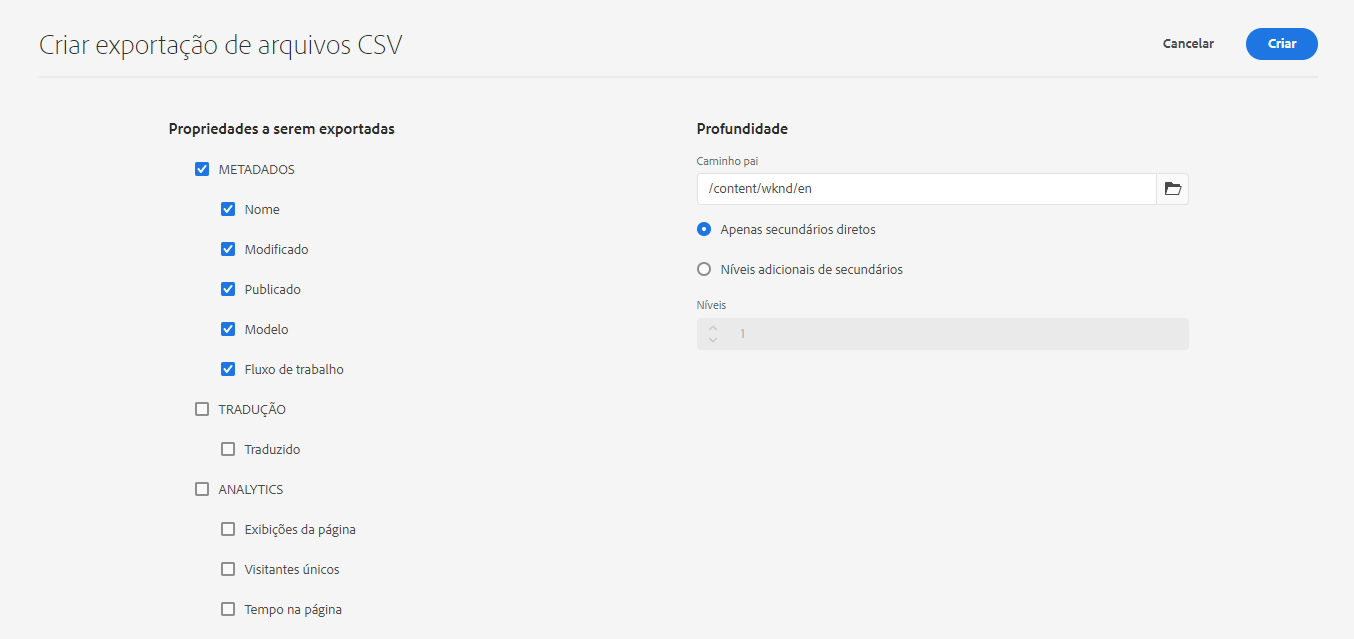Select the Visitantes únicos checkbox
Viewport: 1354px width, 639px height.
click(228, 569)
